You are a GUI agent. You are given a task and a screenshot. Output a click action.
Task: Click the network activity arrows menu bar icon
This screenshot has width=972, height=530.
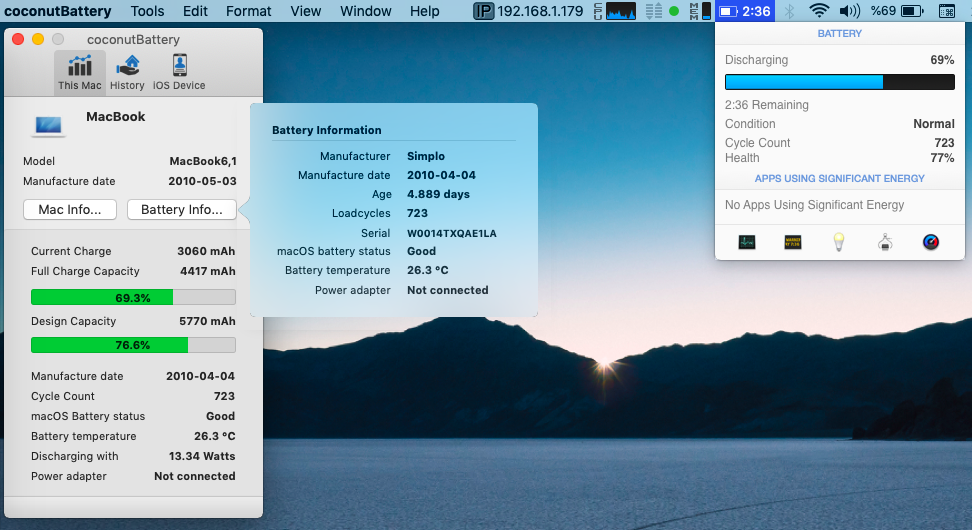click(653, 11)
